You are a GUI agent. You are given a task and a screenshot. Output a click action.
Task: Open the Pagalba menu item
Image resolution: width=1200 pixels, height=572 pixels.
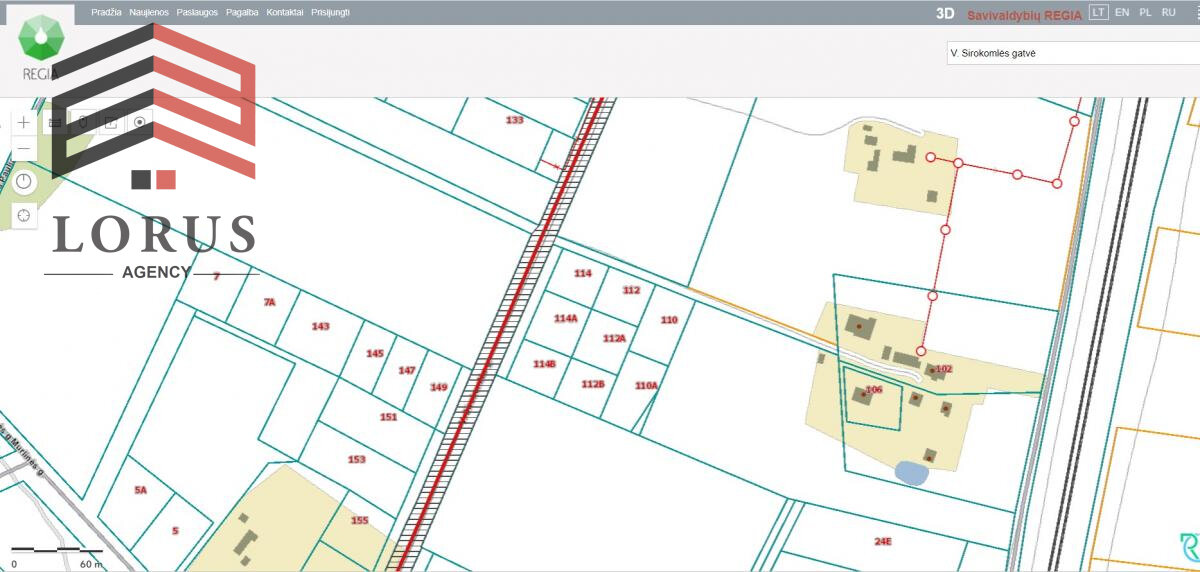[242, 13]
